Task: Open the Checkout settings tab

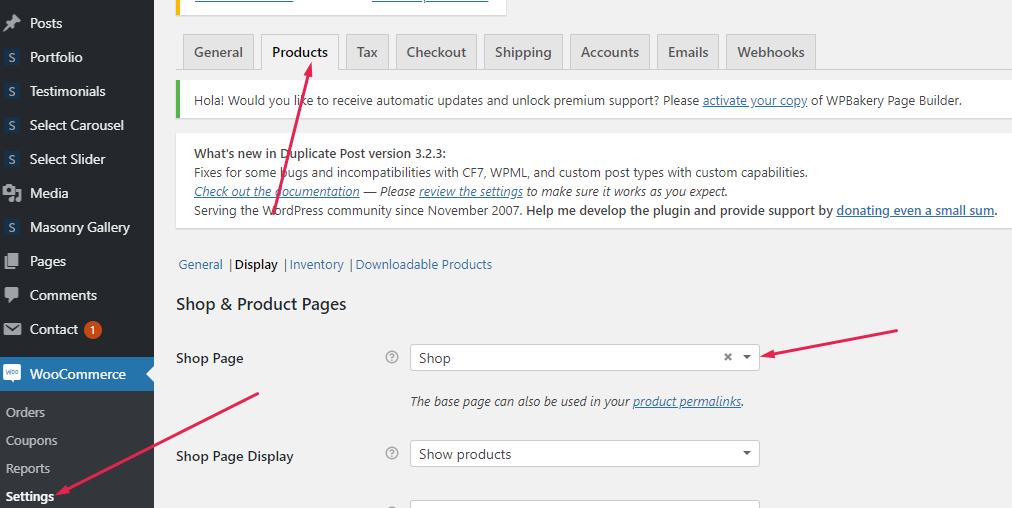Action: coord(436,52)
